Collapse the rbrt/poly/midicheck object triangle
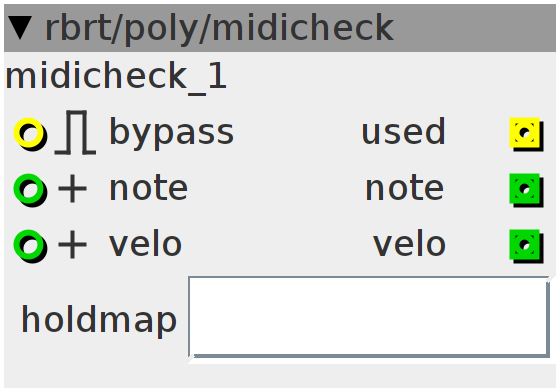The image size is (560, 392). pyautogui.click(x=20, y=27)
